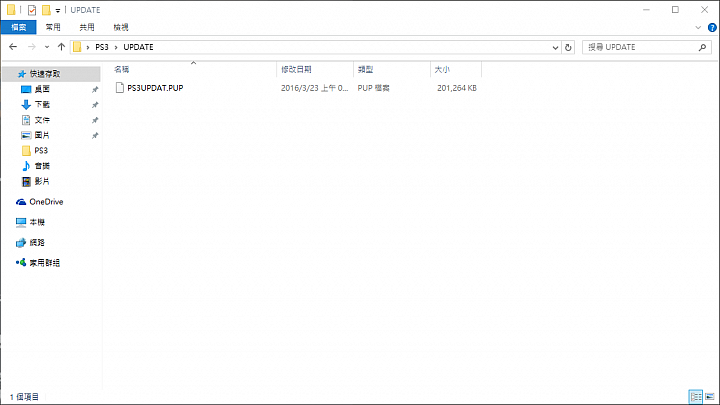Select the PS3UPDAT.PUP file name
Image resolution: width=720 pixels, height=405 pixels.
tap(155, 88)
